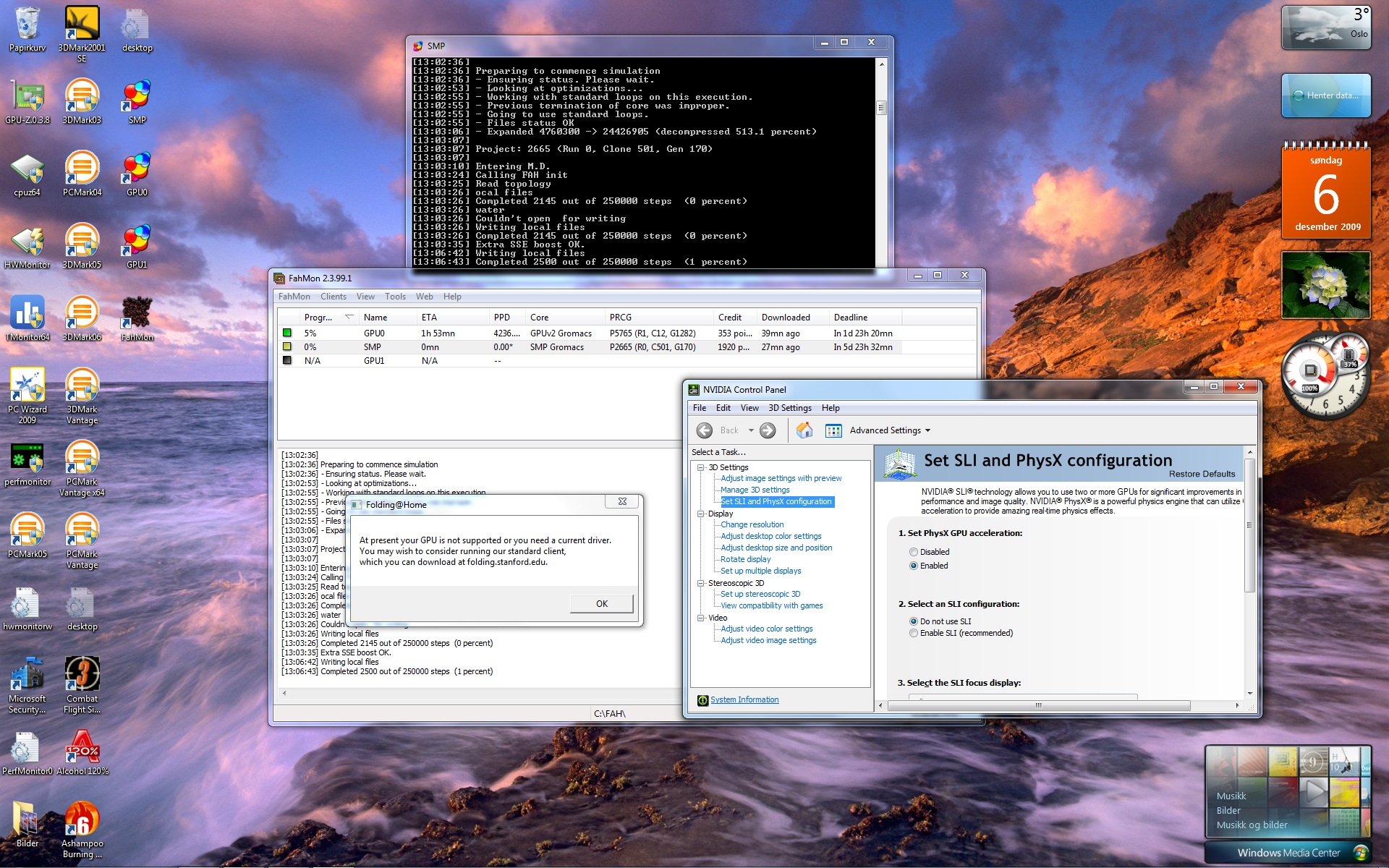Open the PCMark Vantage x64 desktop shortcut
The image size is (1389, 868).
82,468
